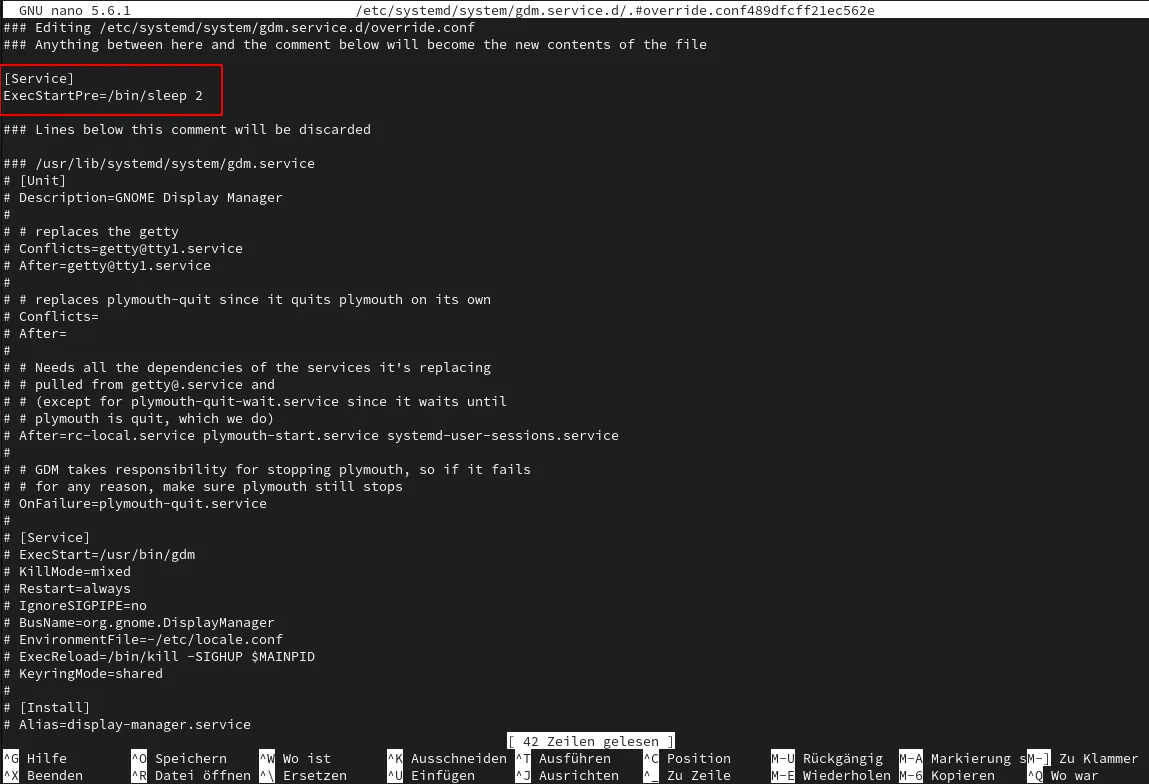Choose the ^J Ausrichten shortcut
The width and height of the screenshot is (1149, 784).
point(567,775)
